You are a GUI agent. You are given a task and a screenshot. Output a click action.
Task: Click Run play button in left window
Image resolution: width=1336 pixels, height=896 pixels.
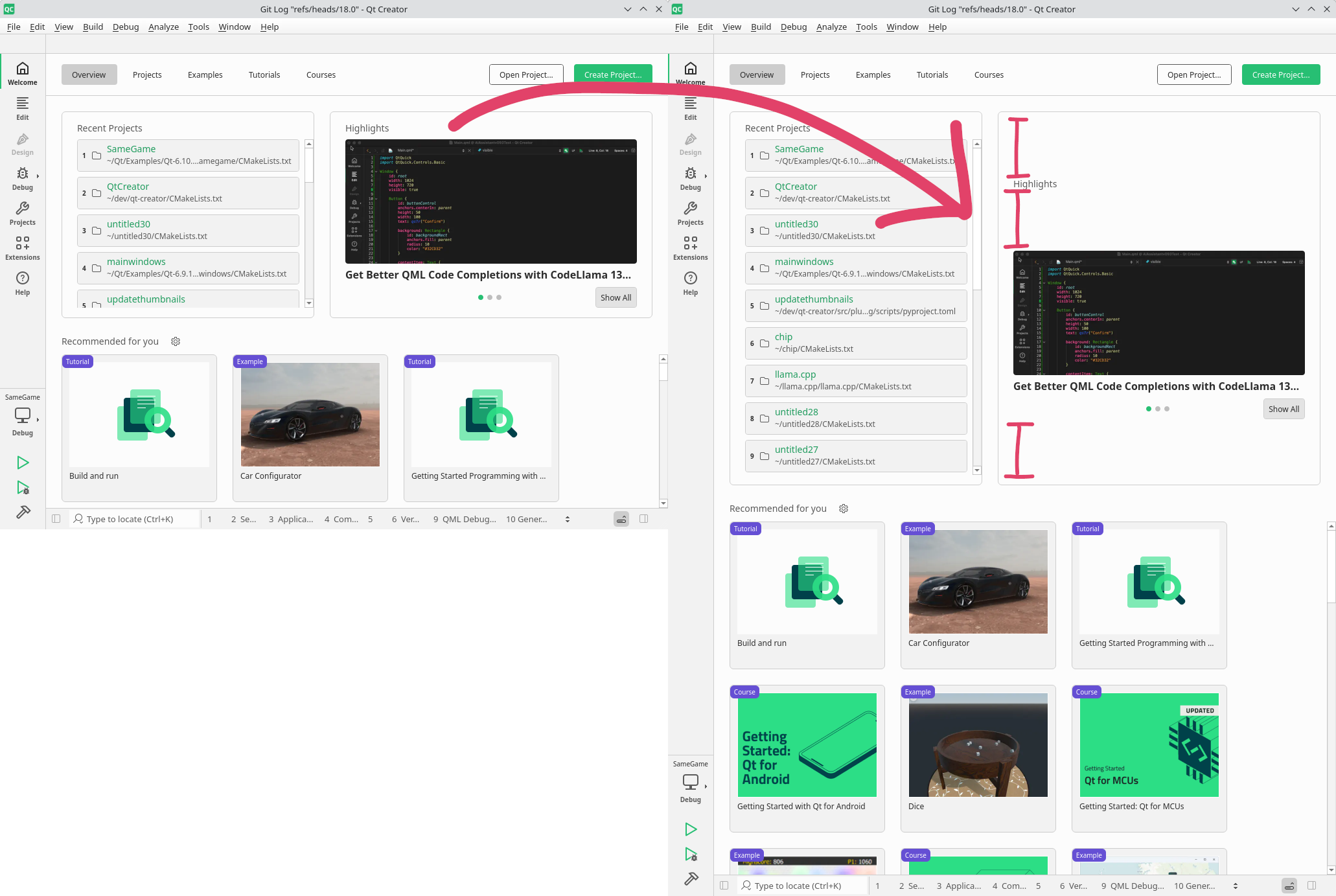click(23, 463)
